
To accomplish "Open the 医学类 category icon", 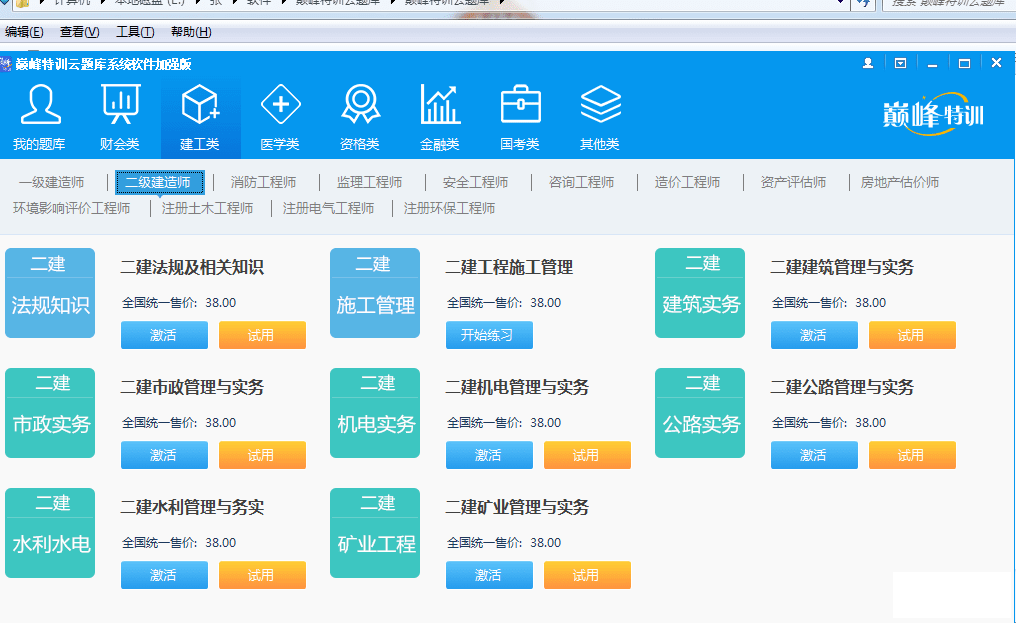I will click(x=281, y=105).
